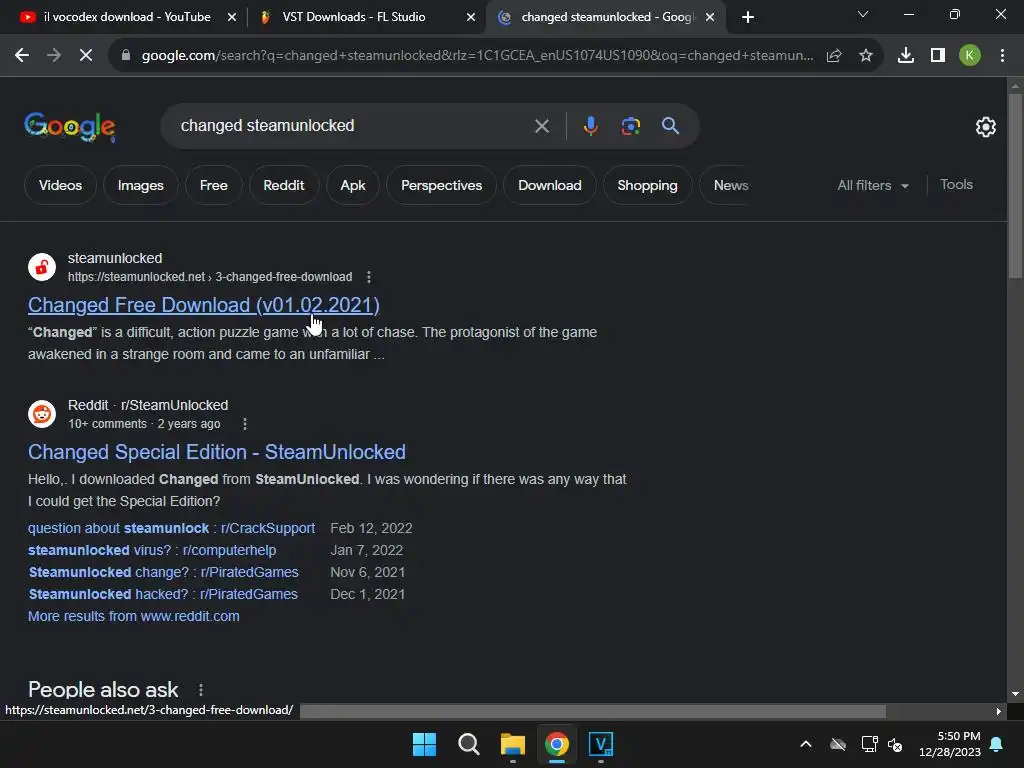Viewport: 1024px width, 768px height.
Task: Focus the Google search input field
Action: coord(353,126)
